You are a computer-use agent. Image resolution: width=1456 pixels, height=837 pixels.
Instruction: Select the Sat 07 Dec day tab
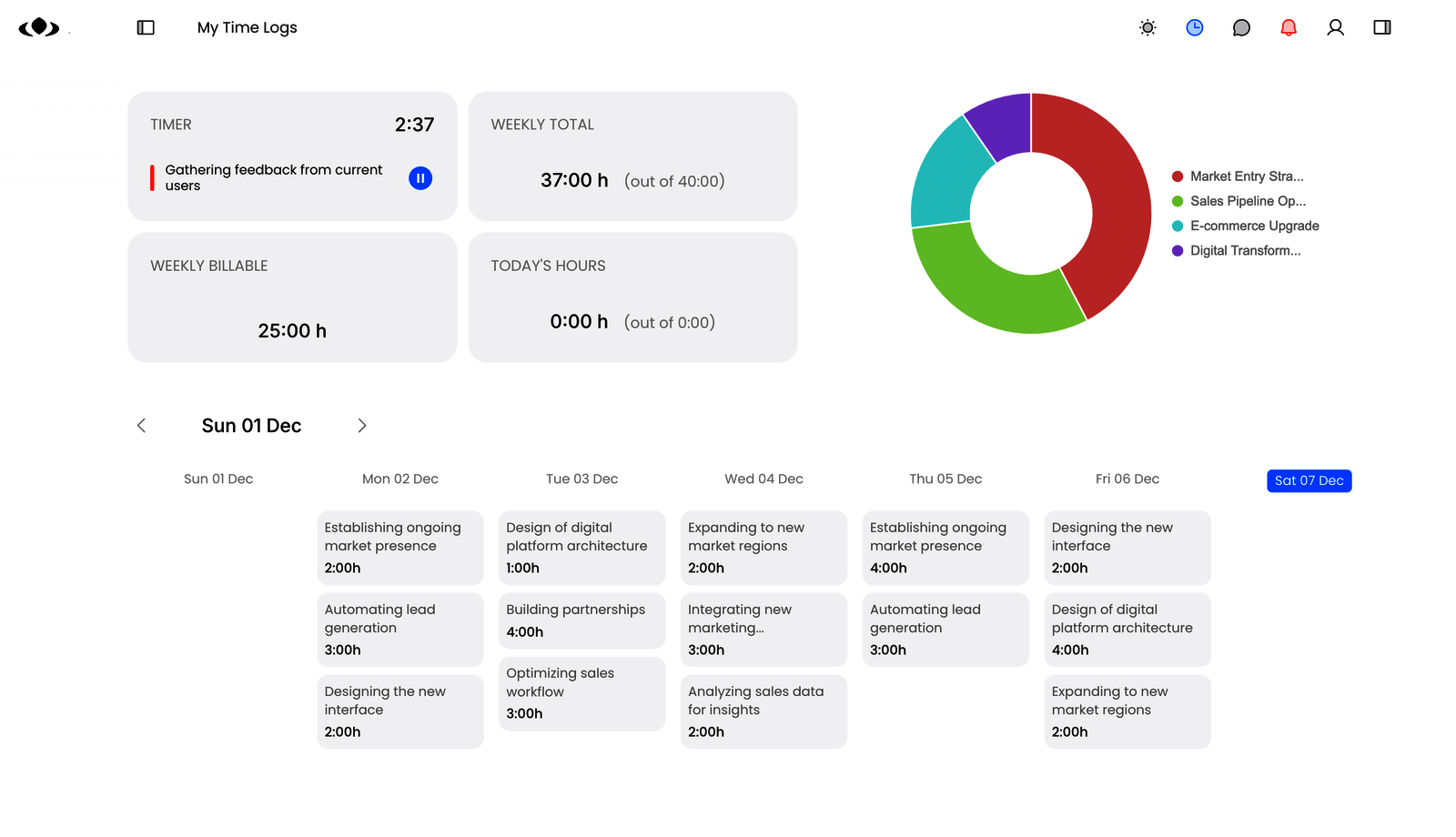point(1309,480)
